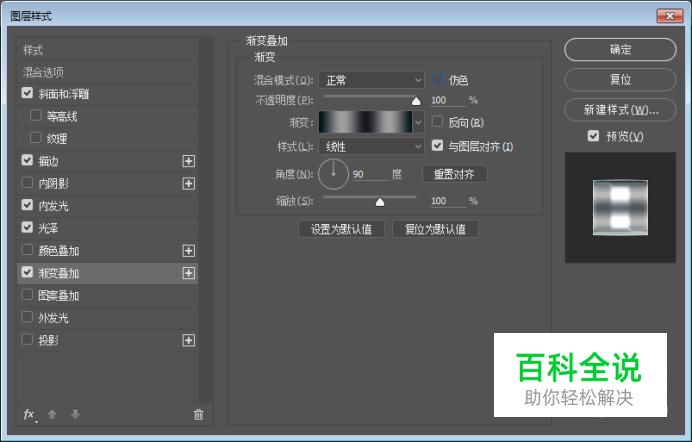Uncheck the 内发光 checkbox
Screen dimensions: 692x442
(x=27, y=205)
